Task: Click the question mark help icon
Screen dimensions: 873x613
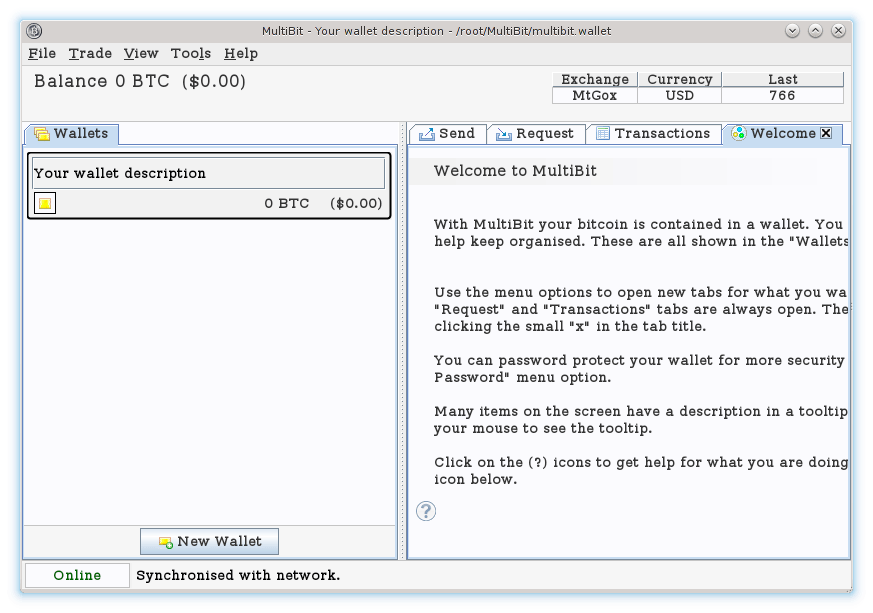Action: [426, 511]
